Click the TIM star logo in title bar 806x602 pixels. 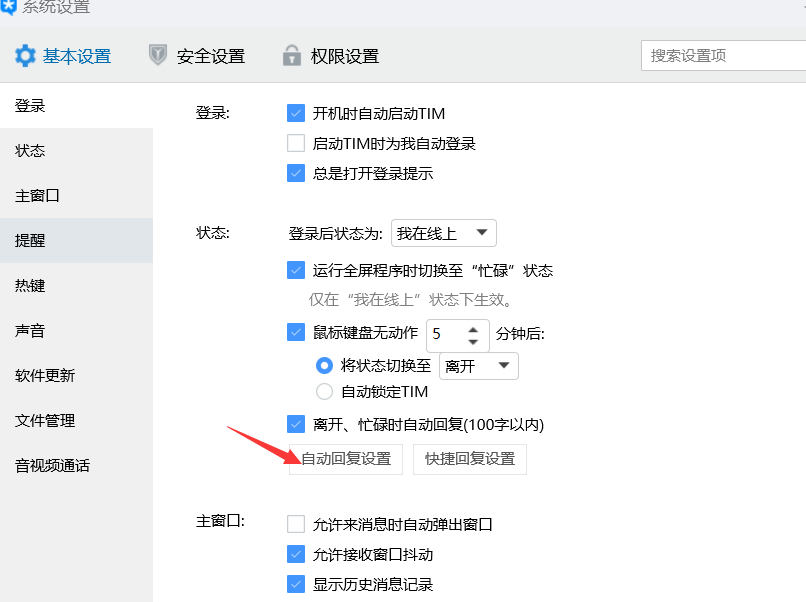point(8,7)
